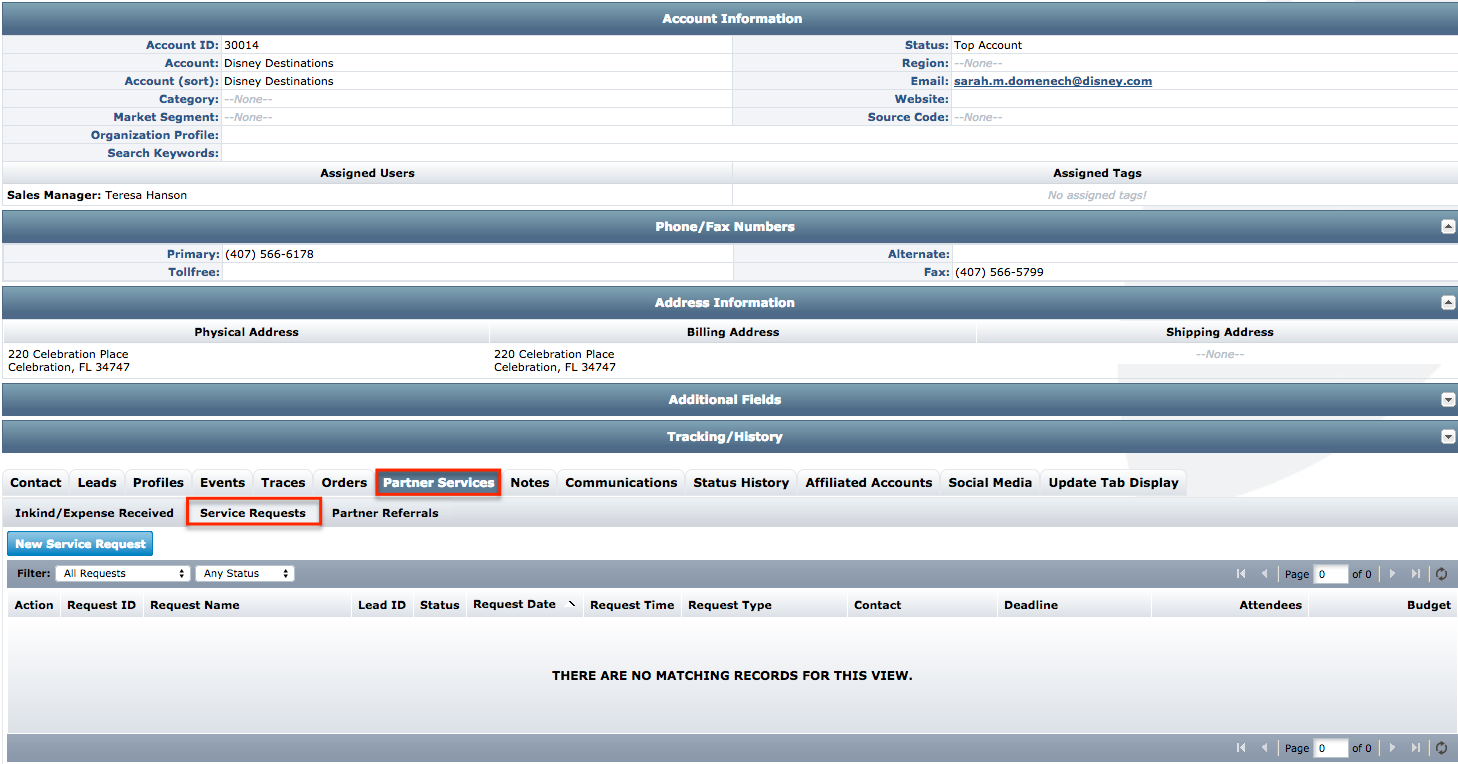
Task: Click the bottom pagination Page number field
Action: coord(1330,748)
